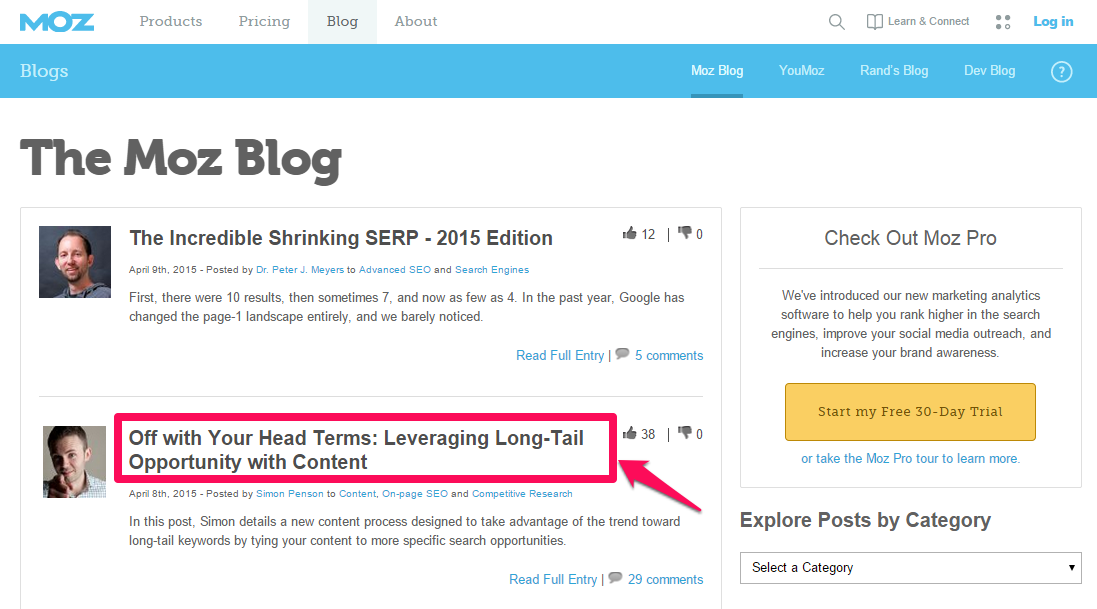The height and width of the screenshot is (609, 1097).
Task: Switch to the Rand's Blog tab
Action: point(894,71)
